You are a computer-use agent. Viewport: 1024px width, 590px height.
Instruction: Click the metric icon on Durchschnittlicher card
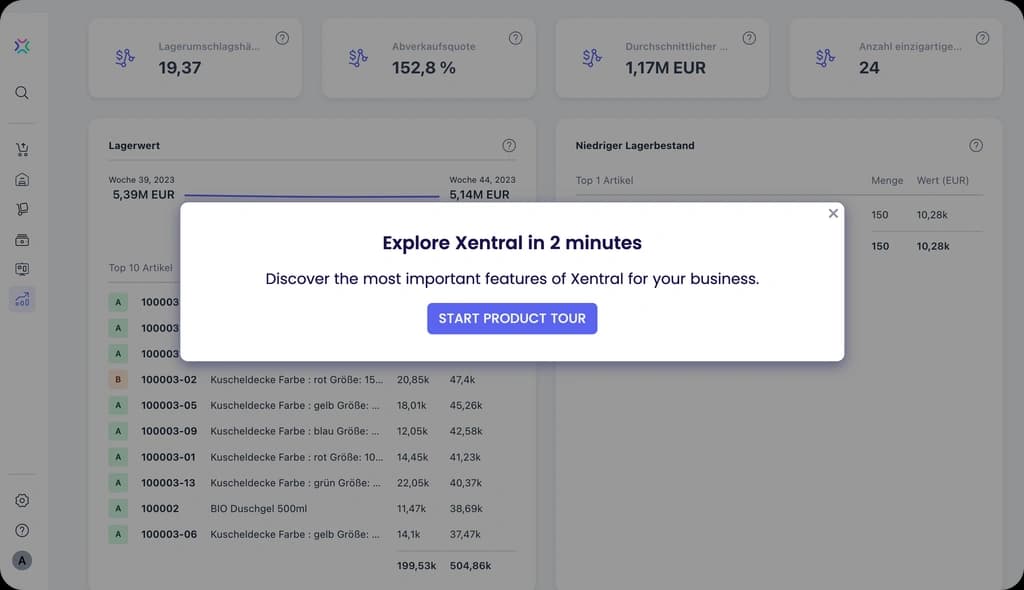click(592, 58)
